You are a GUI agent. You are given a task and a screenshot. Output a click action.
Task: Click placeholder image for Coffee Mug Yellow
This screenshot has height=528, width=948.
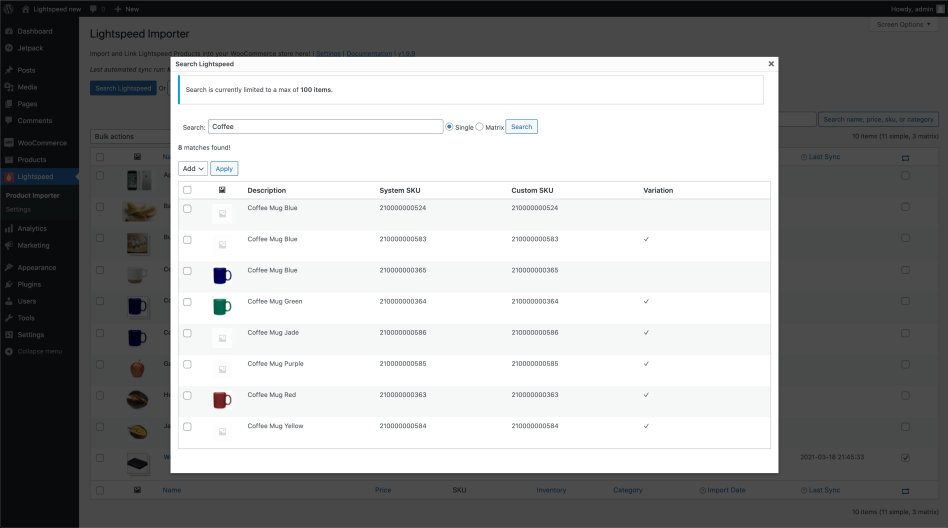222,431
